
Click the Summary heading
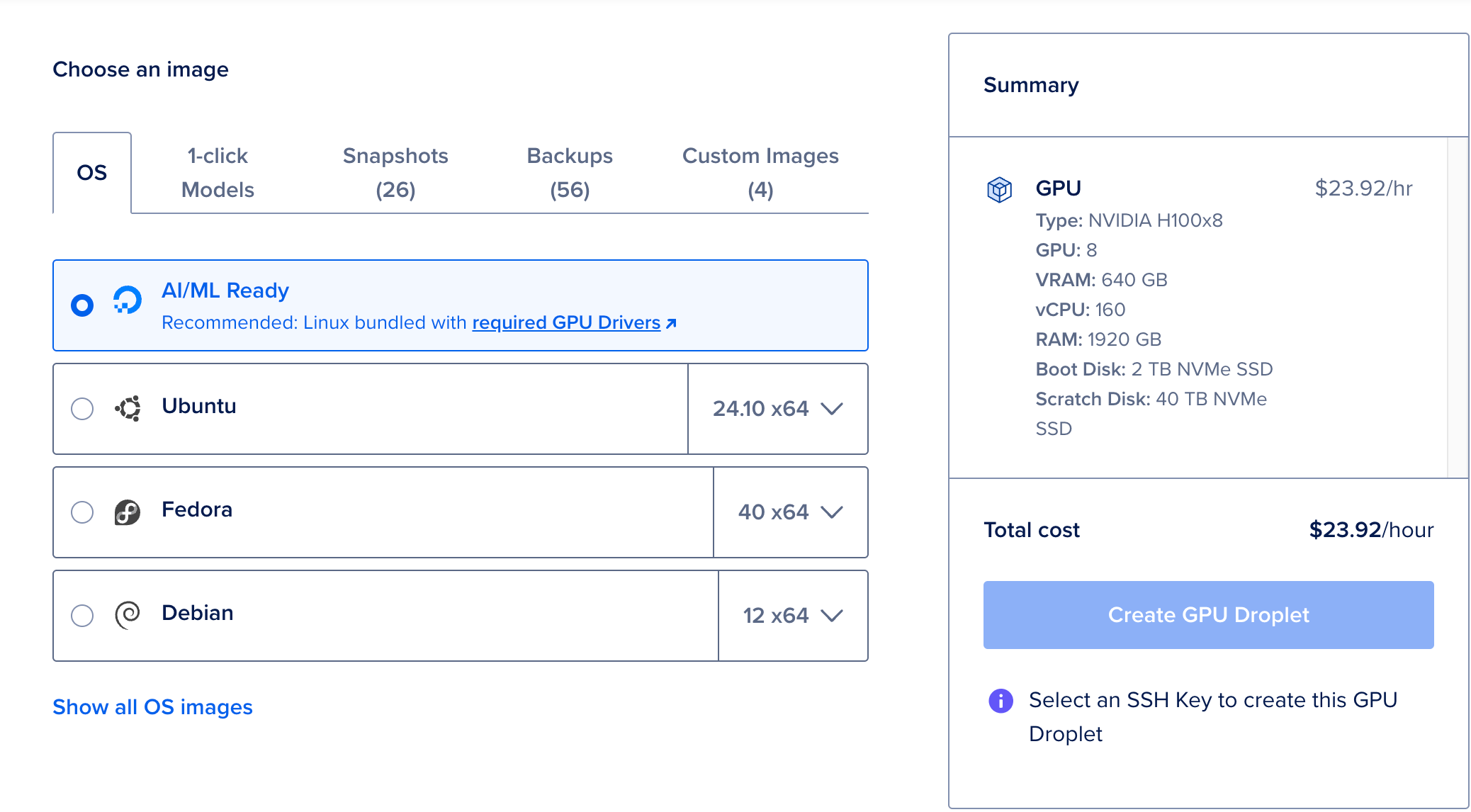[1031, 85]
